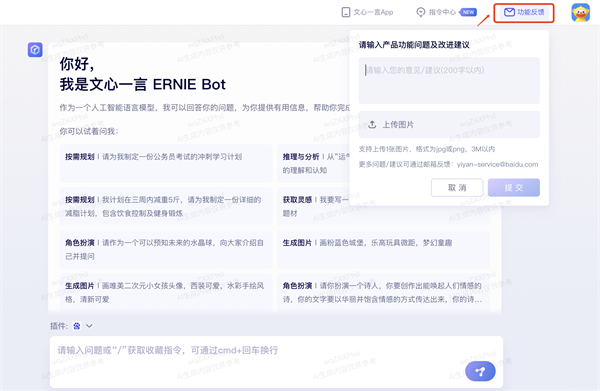The height and width of the screenshot is (391, 600).
Task: Open the 文心一言App menu item
Action: click(367, 12)
